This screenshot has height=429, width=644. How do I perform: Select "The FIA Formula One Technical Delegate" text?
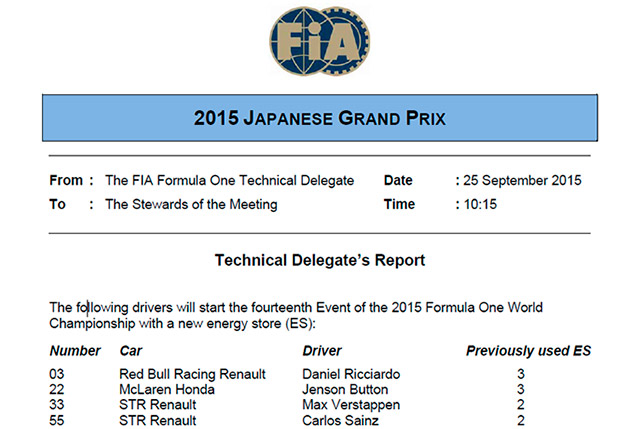tap(229, 181)
